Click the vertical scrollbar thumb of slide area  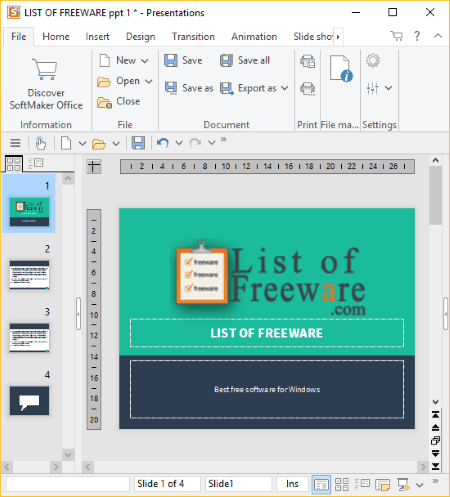[x=435, y=195]
